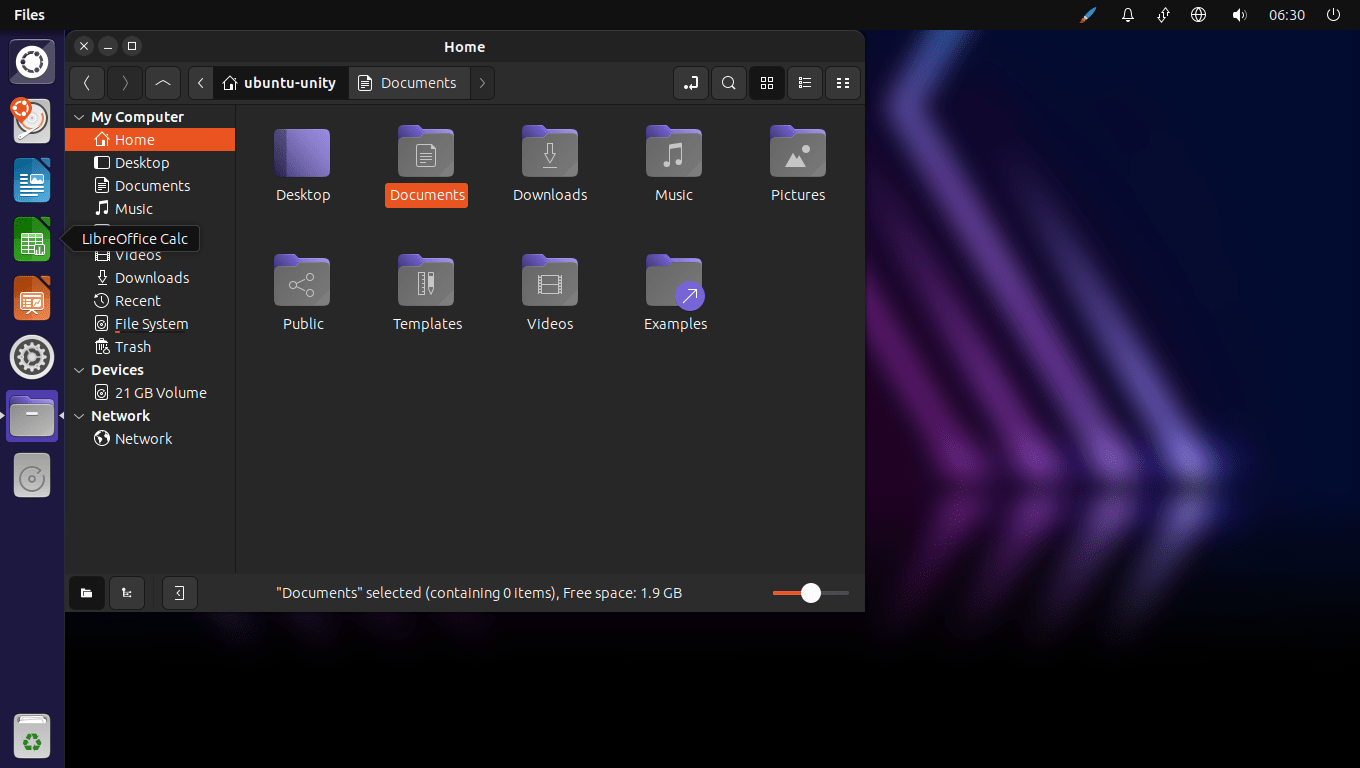This screenshot has width=1360, height=768.
Task: Toggle the location entry path button
Action: [691, 83]
